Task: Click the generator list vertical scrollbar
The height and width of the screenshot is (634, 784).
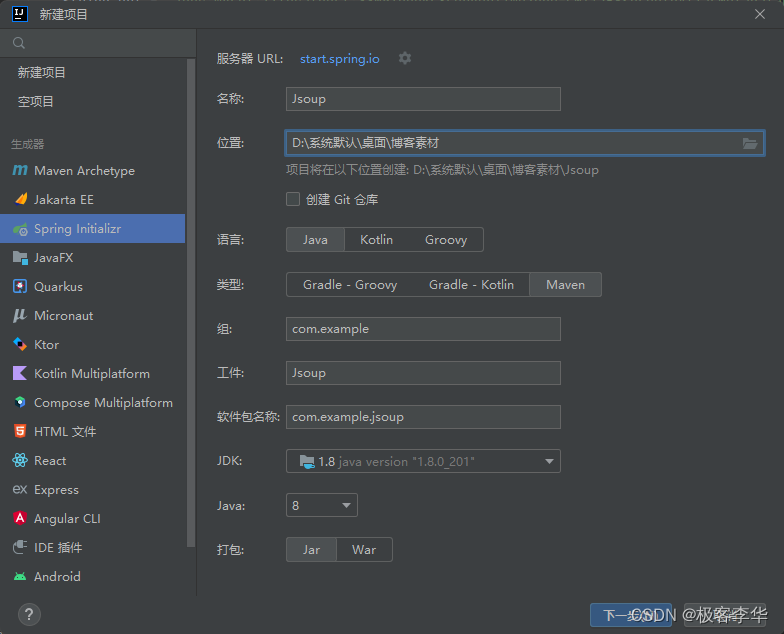Action: (x=190, y=302)
